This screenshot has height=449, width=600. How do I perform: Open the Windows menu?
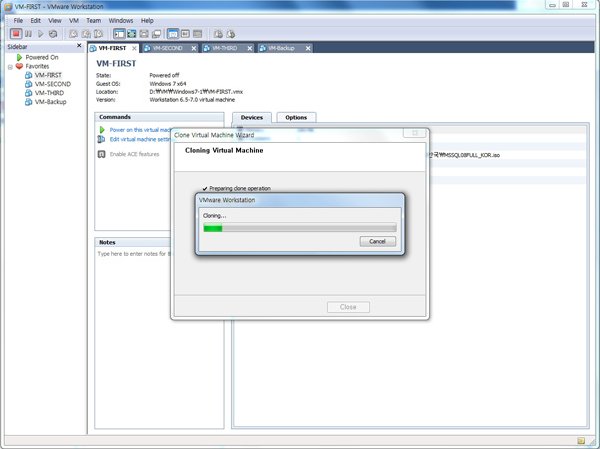point(121,21)
